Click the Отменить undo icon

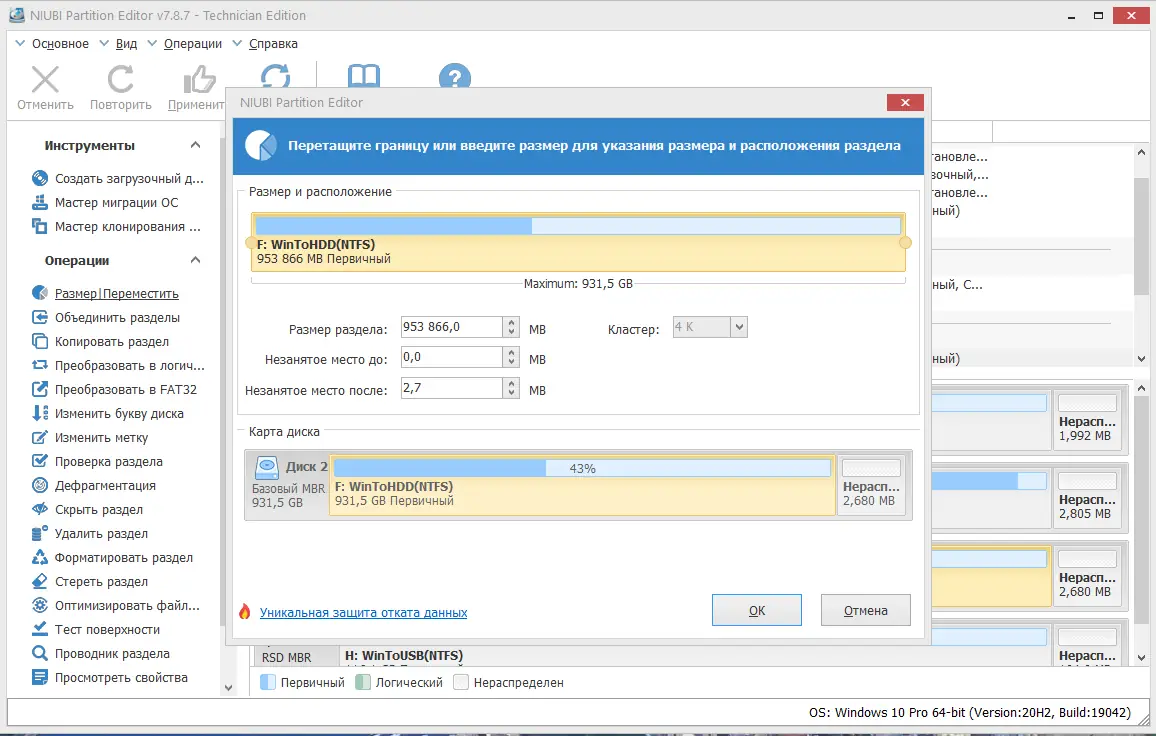(x=45, y=80)
